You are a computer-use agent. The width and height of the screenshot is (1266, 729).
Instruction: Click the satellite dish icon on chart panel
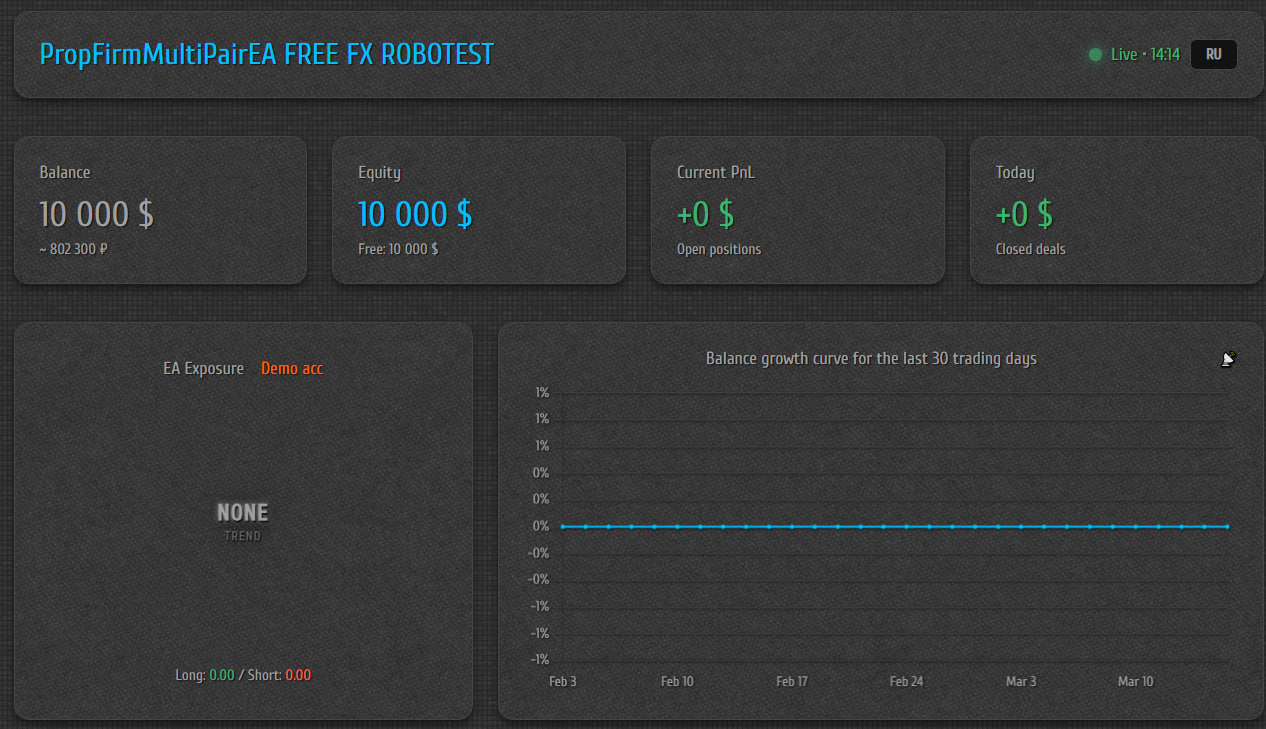tap(1229, 359)
